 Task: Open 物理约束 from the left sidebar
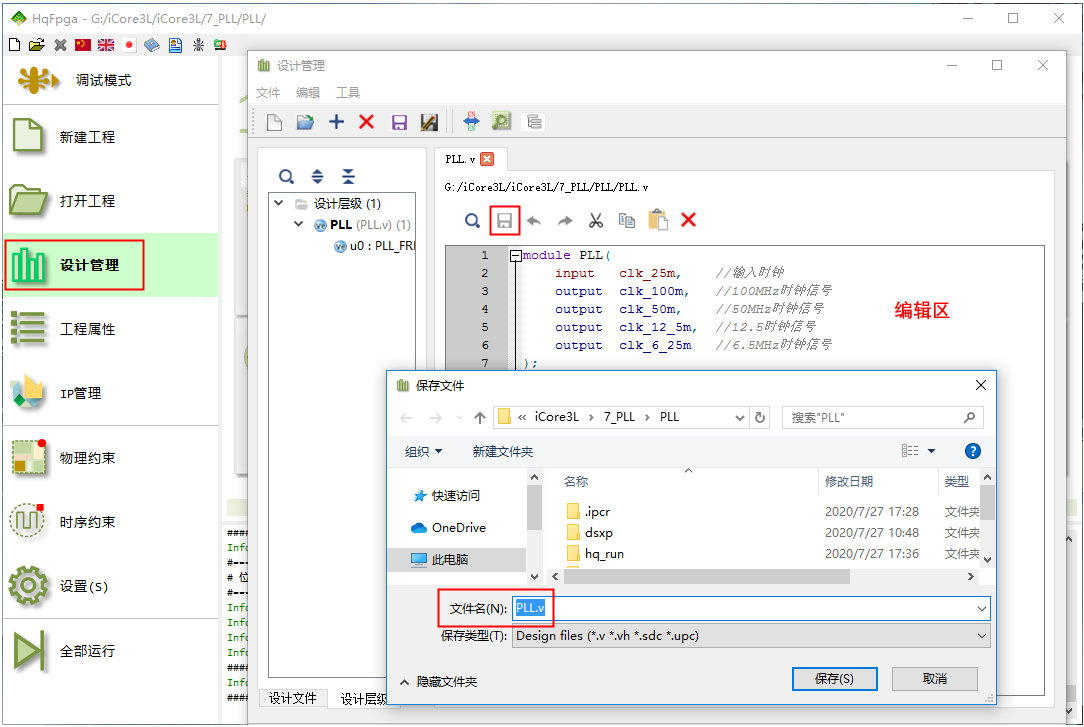[x=87, y=458]
